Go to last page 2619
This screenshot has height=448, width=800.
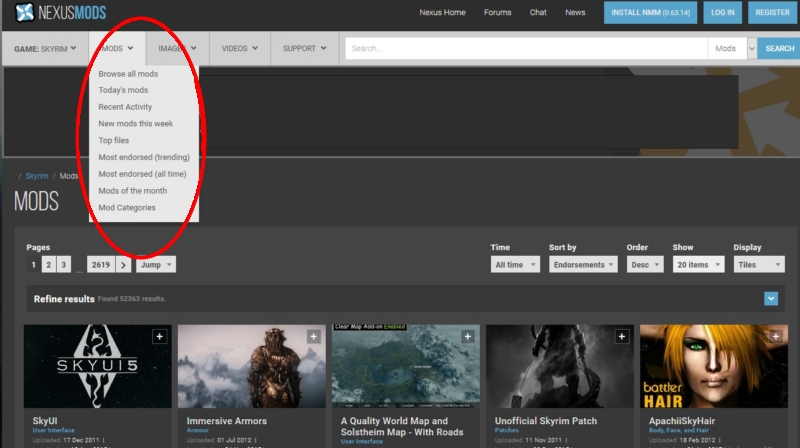[101, 265]
